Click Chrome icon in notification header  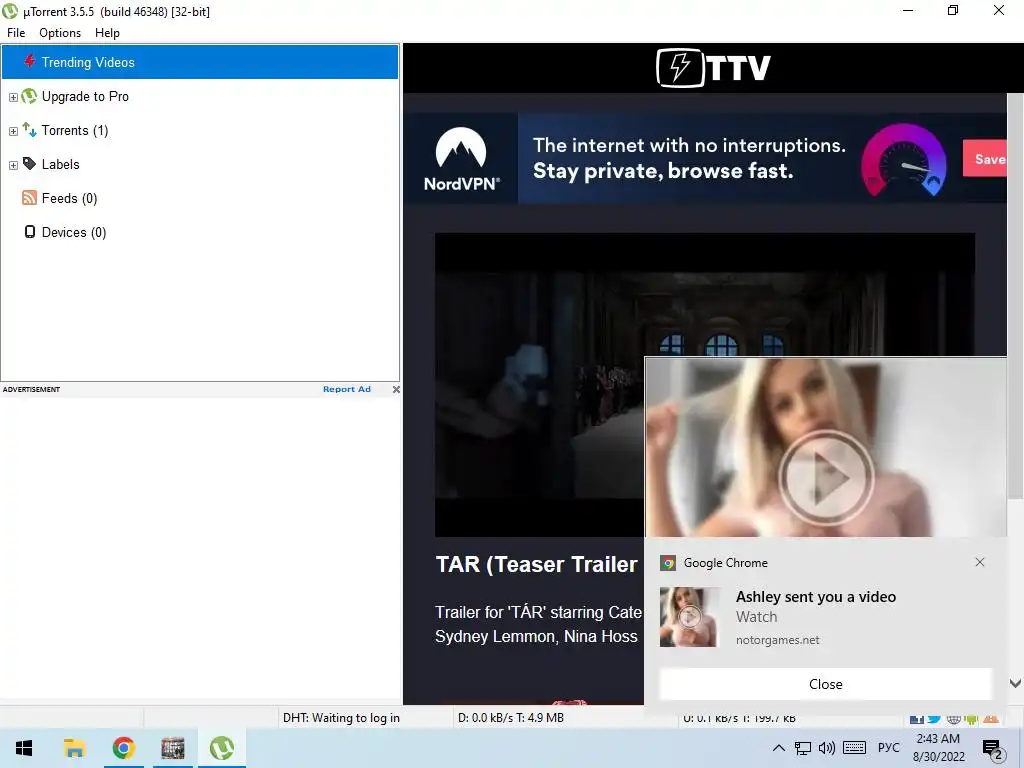click(667, 563)
